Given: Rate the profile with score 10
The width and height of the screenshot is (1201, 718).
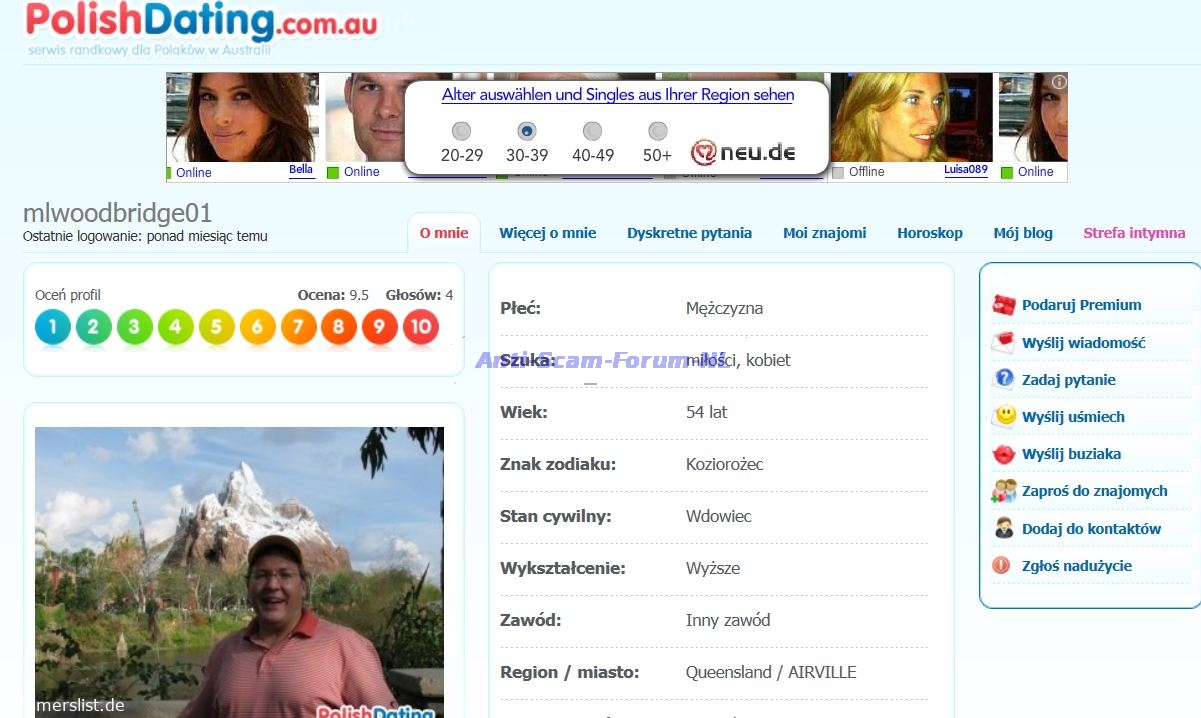Looking at the screenshot, I should [x=421, y=326].
